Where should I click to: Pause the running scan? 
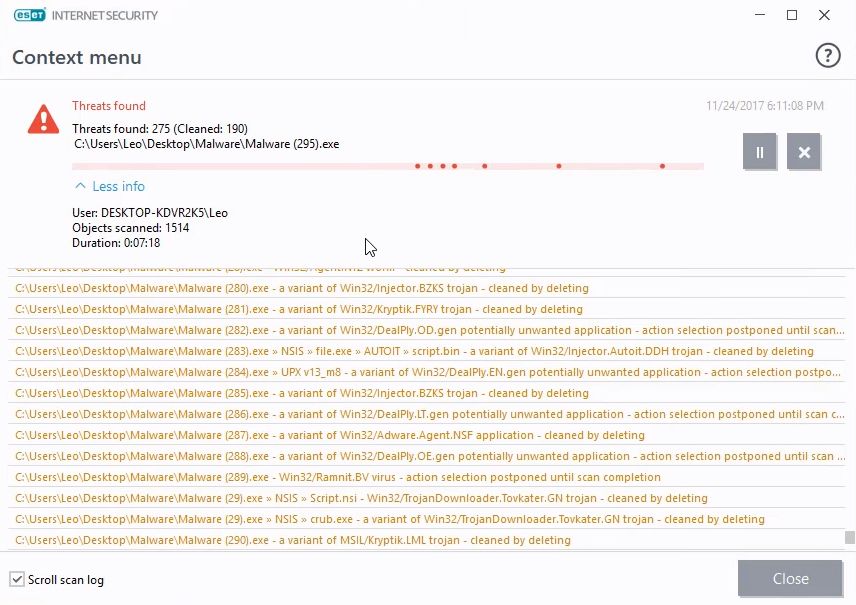click(759, 152)
